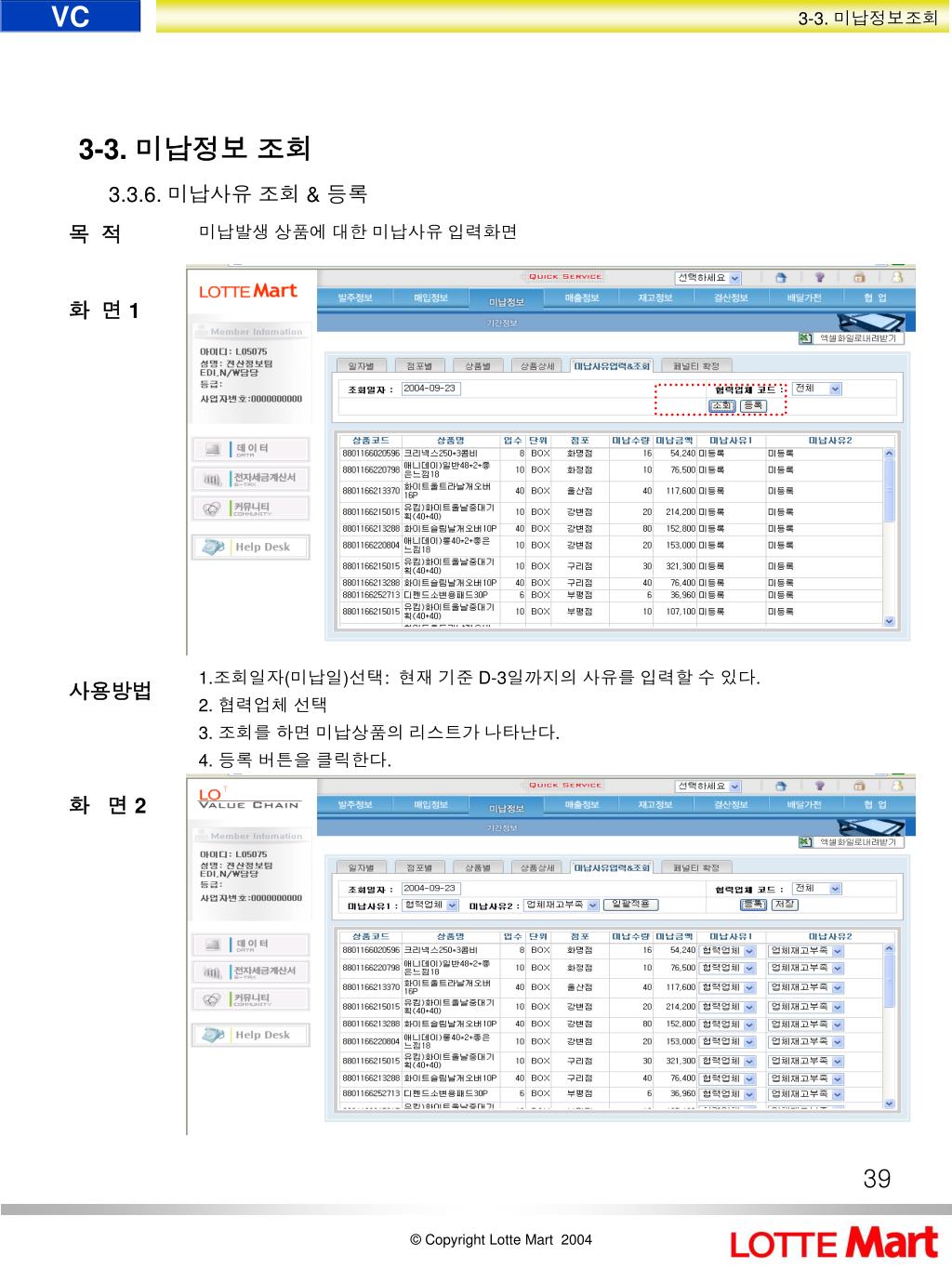Open Help Desk sidebar icon in screen 2

click(x=214, y=1035)
